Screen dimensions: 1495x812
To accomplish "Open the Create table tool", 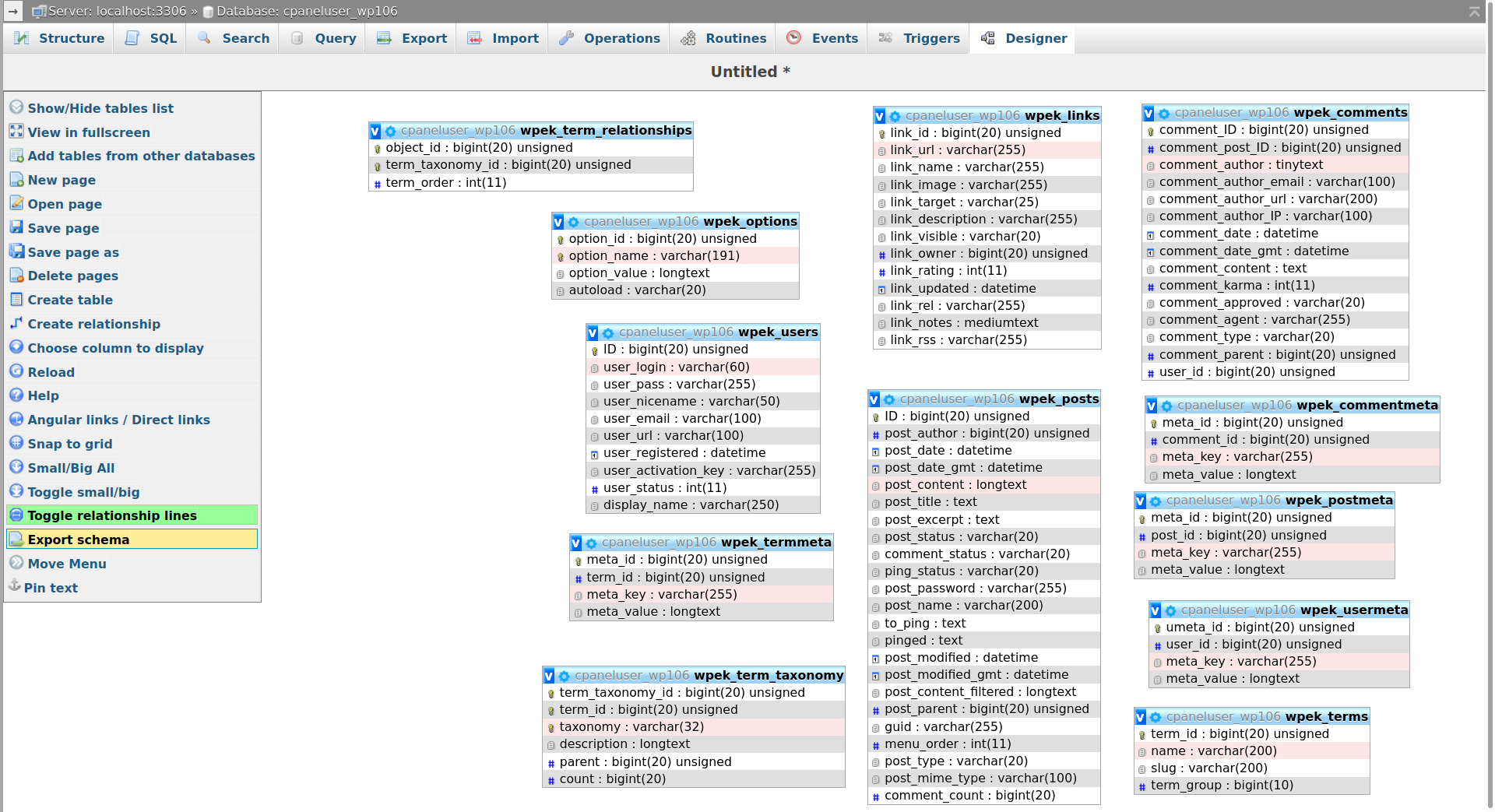I will 70,300.
